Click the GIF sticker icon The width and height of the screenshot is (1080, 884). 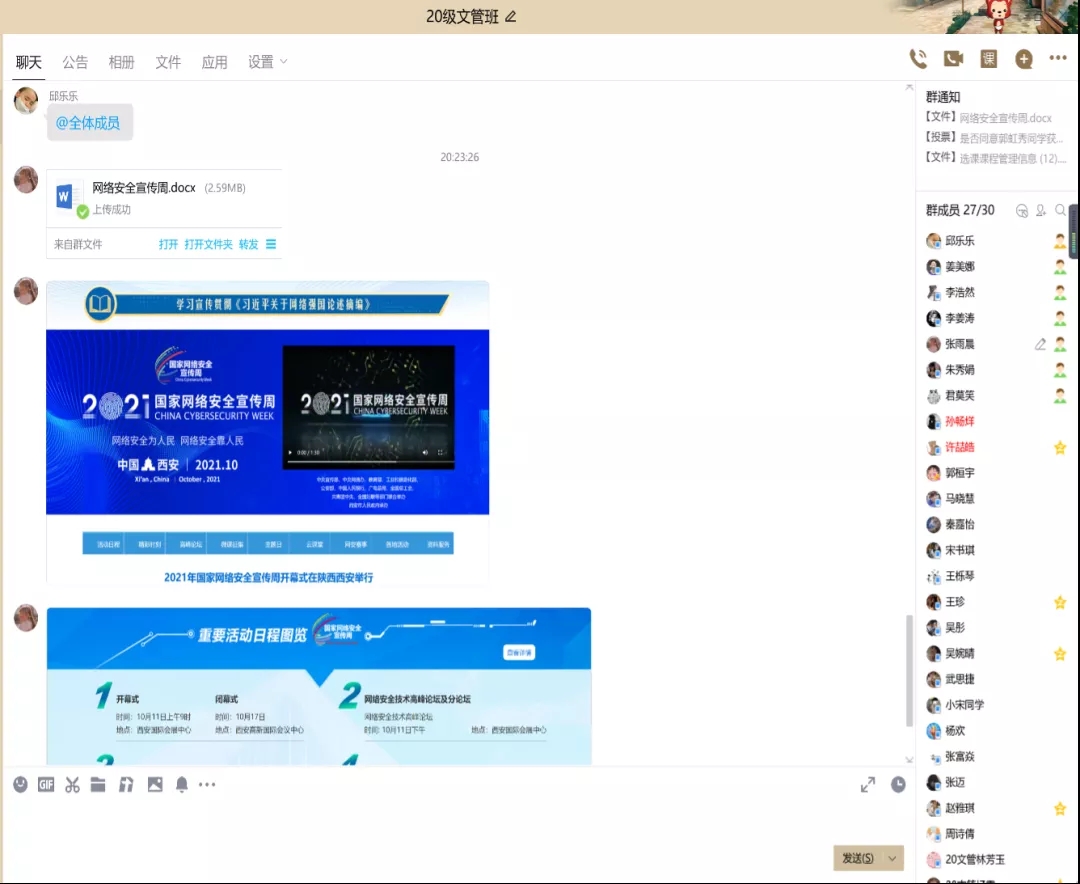46,785
